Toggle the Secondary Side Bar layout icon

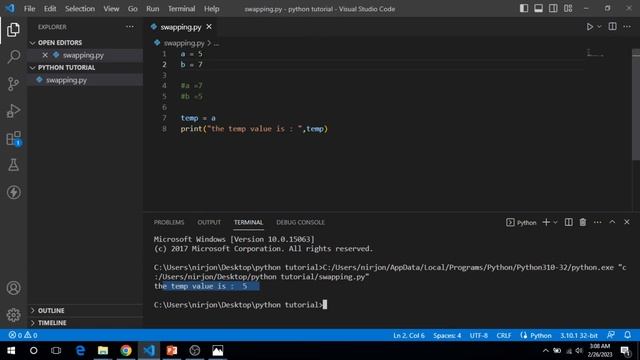tap(553, 8)
